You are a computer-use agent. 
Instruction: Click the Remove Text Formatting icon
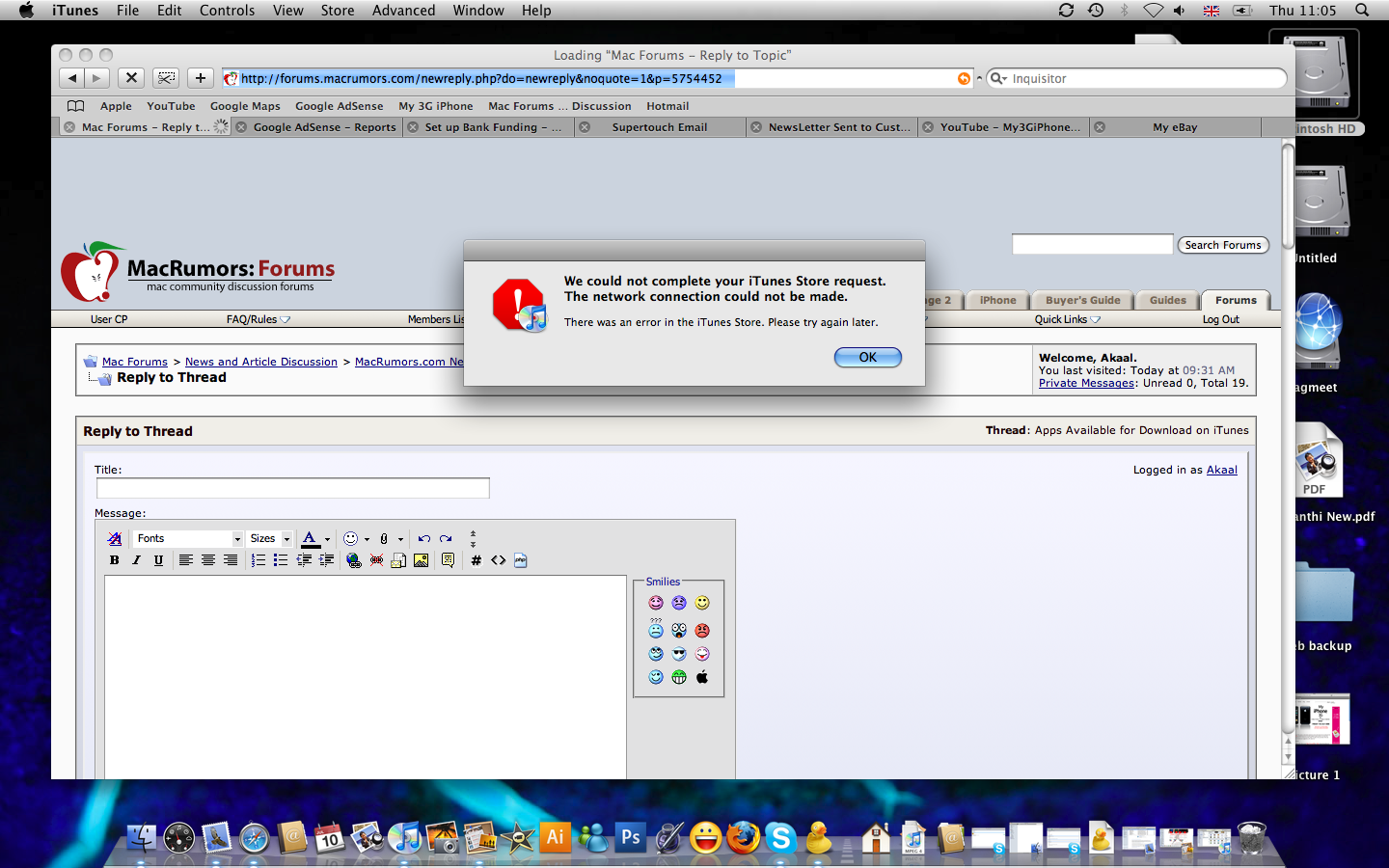coord(115,539)
